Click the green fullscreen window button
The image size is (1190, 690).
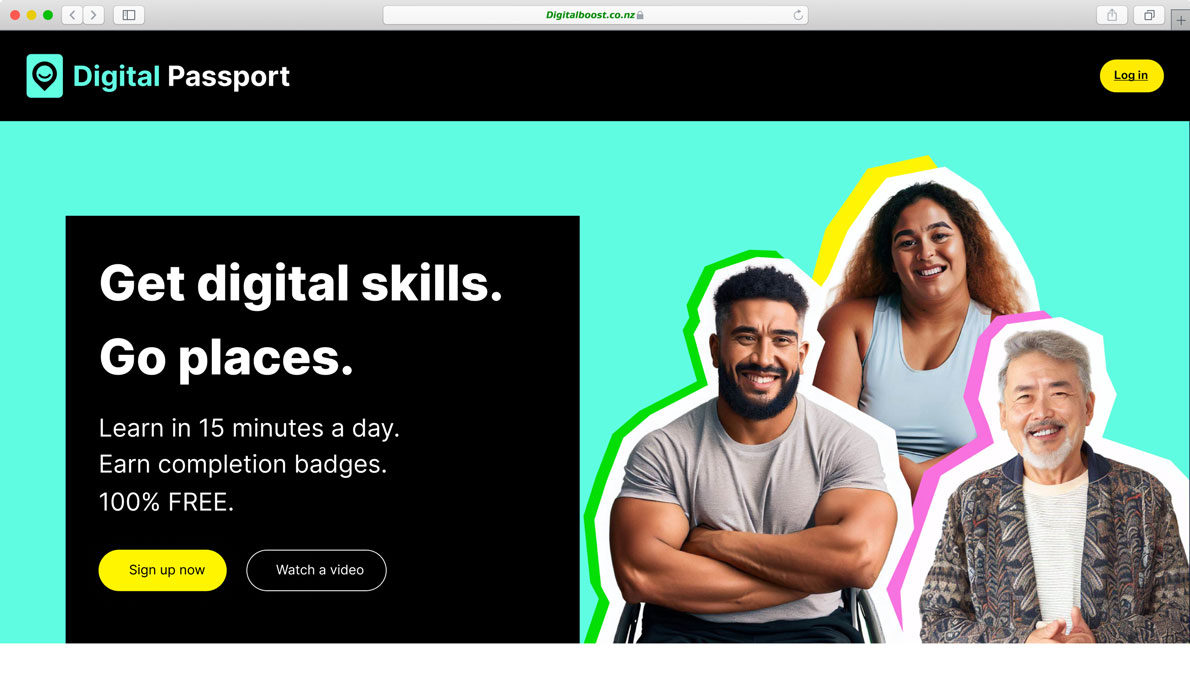[x=48, y=15]
